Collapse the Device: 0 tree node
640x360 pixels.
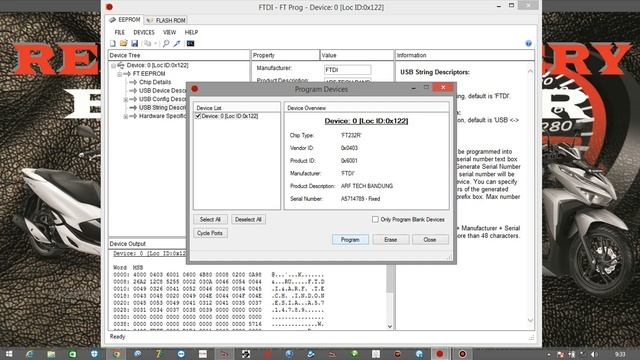[113, 65]
